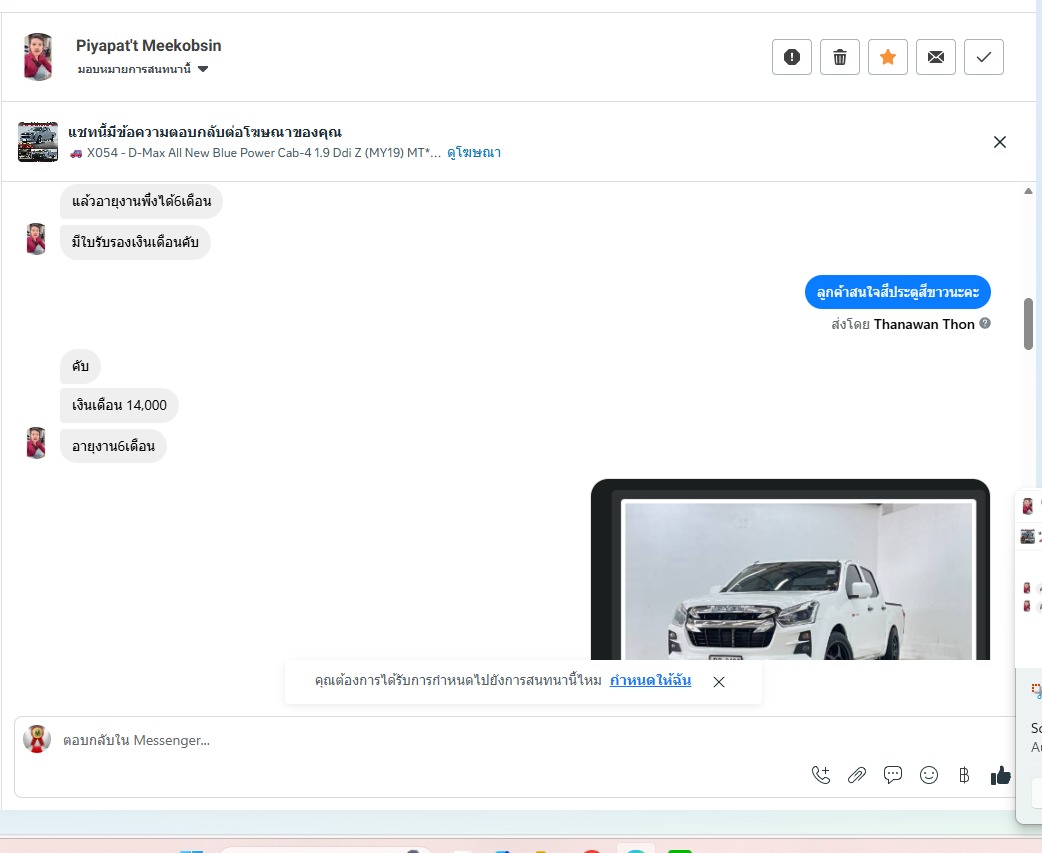Image resolution: width=1042 pixels, height=853 pixels.
Task: Open payment request baht icon
Action: (964, 775)
